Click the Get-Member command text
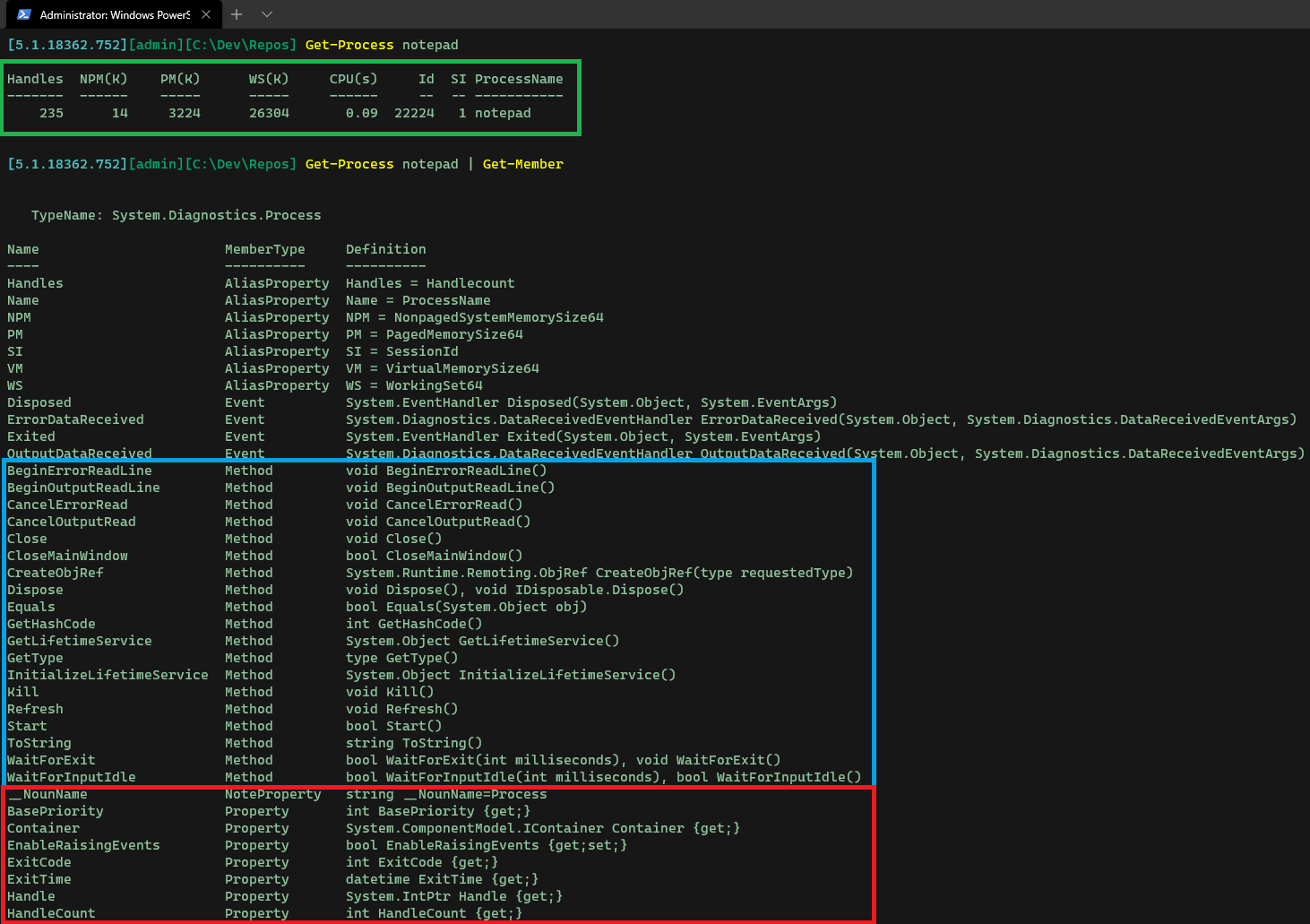1310x924 pixels. pos(522,164)
